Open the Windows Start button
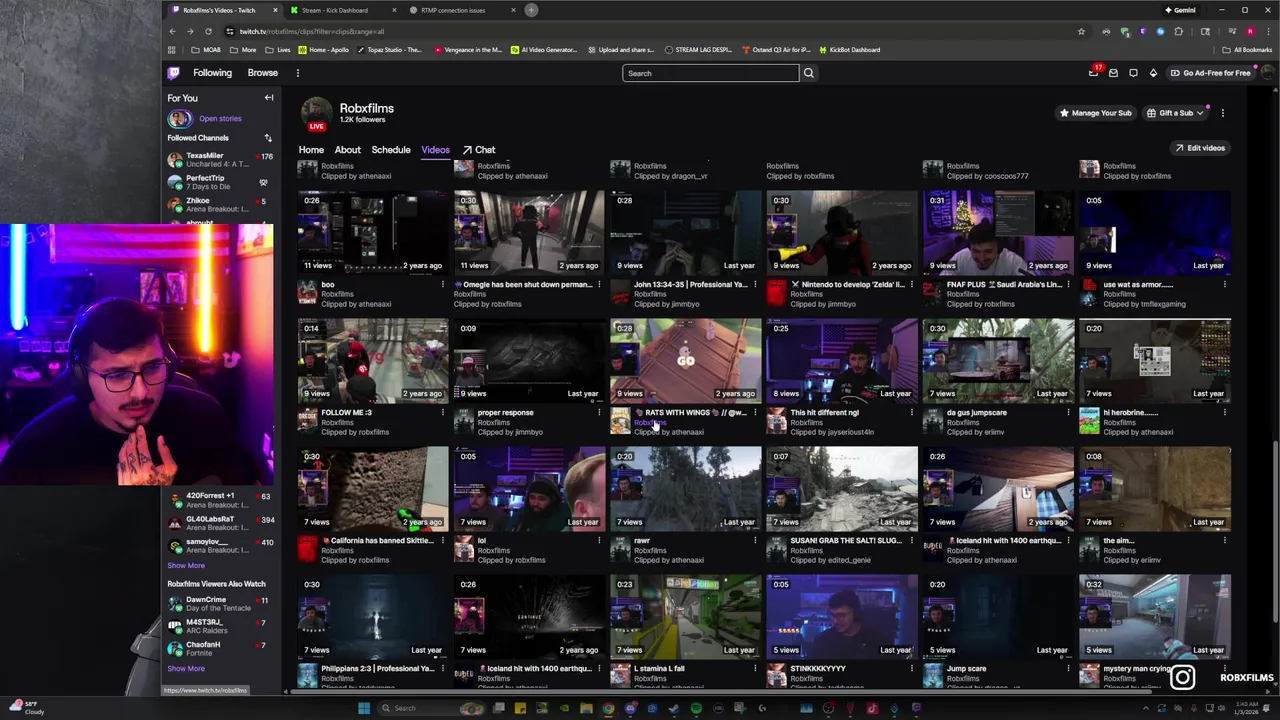This screenshot has width=1280, height=720. point(364,708)
